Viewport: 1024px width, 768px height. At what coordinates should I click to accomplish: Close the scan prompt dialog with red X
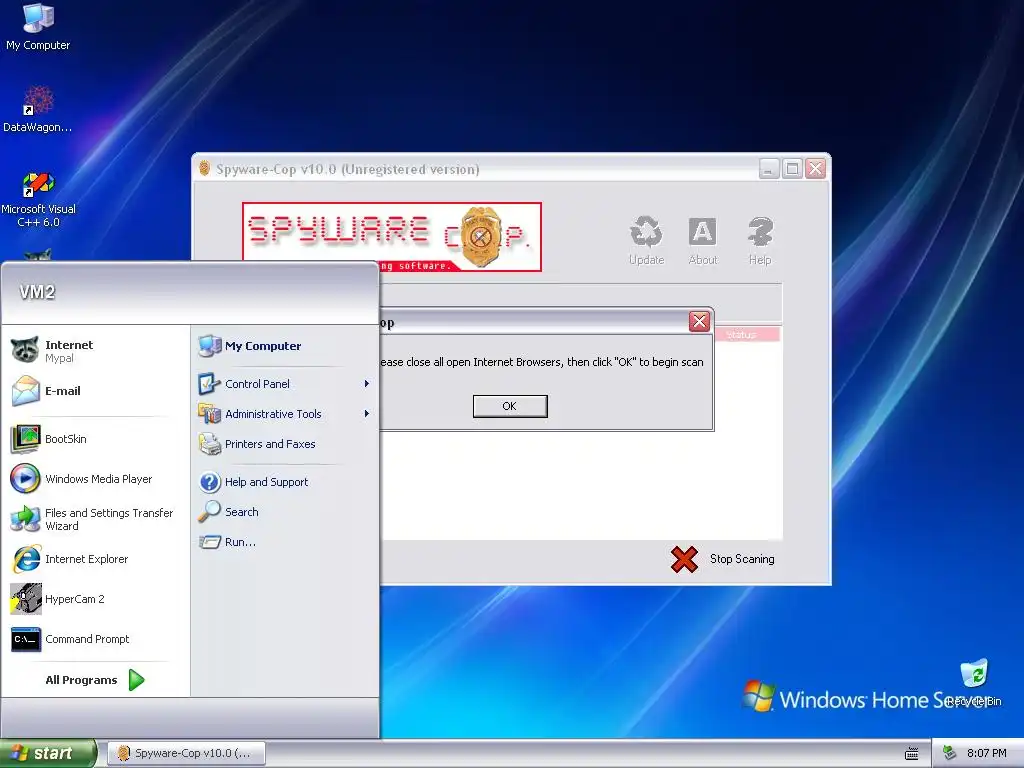coord(699,321)
